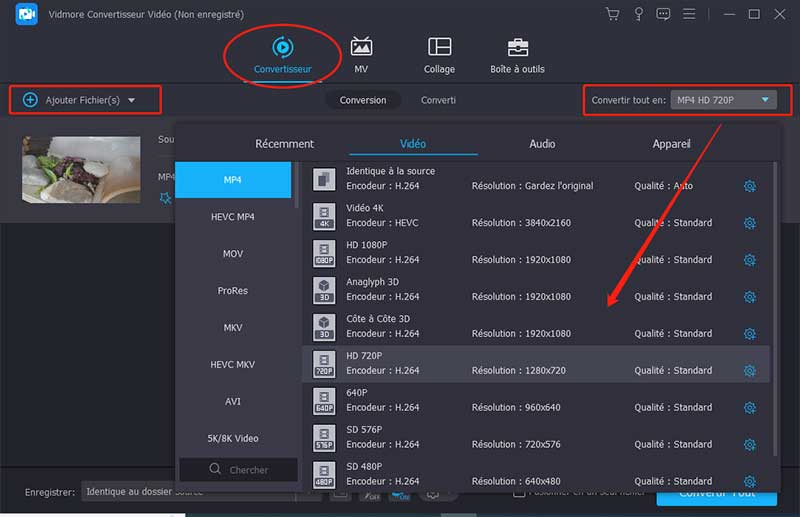Viewport: 800px width, 517px height.
Task: Select MKV in the format list
Action: click(x=233, y=327)
